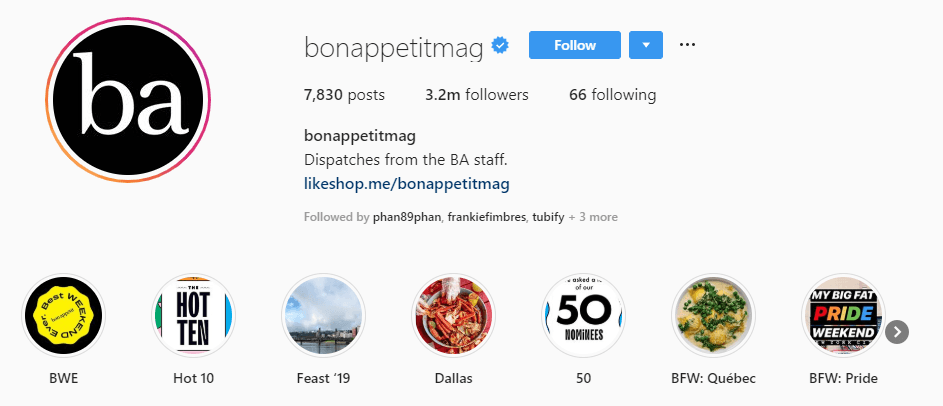The width and height of the screenshot is (943, 406).
Task: Open the likeshop.me/bonappetitmag link
Action: point(407,183)
